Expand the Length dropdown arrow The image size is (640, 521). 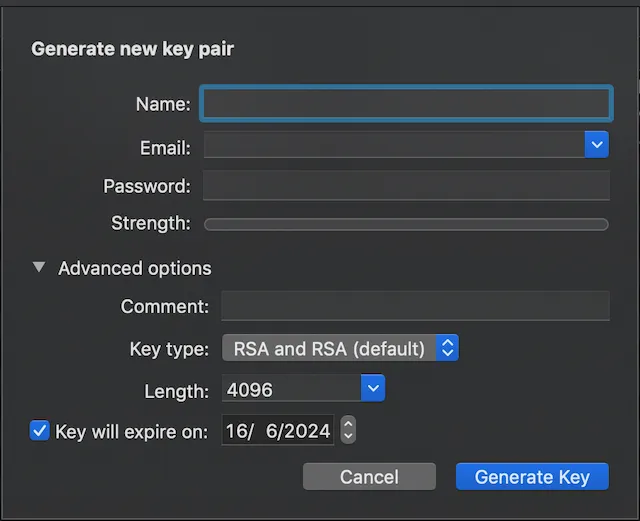coord(373,389)
